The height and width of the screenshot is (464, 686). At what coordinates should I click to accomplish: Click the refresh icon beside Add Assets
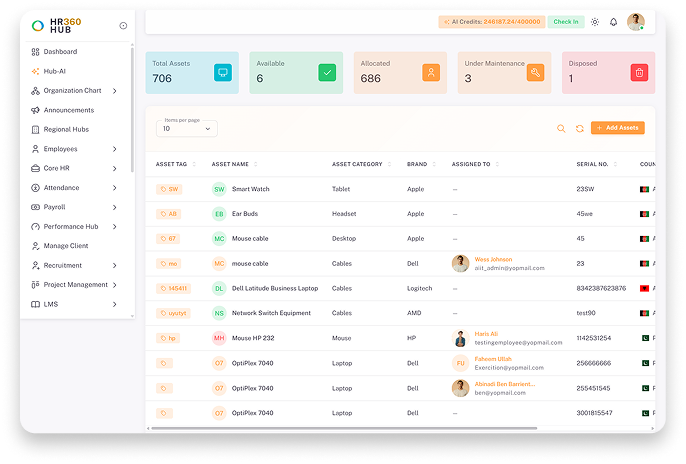tap(580, 129)
